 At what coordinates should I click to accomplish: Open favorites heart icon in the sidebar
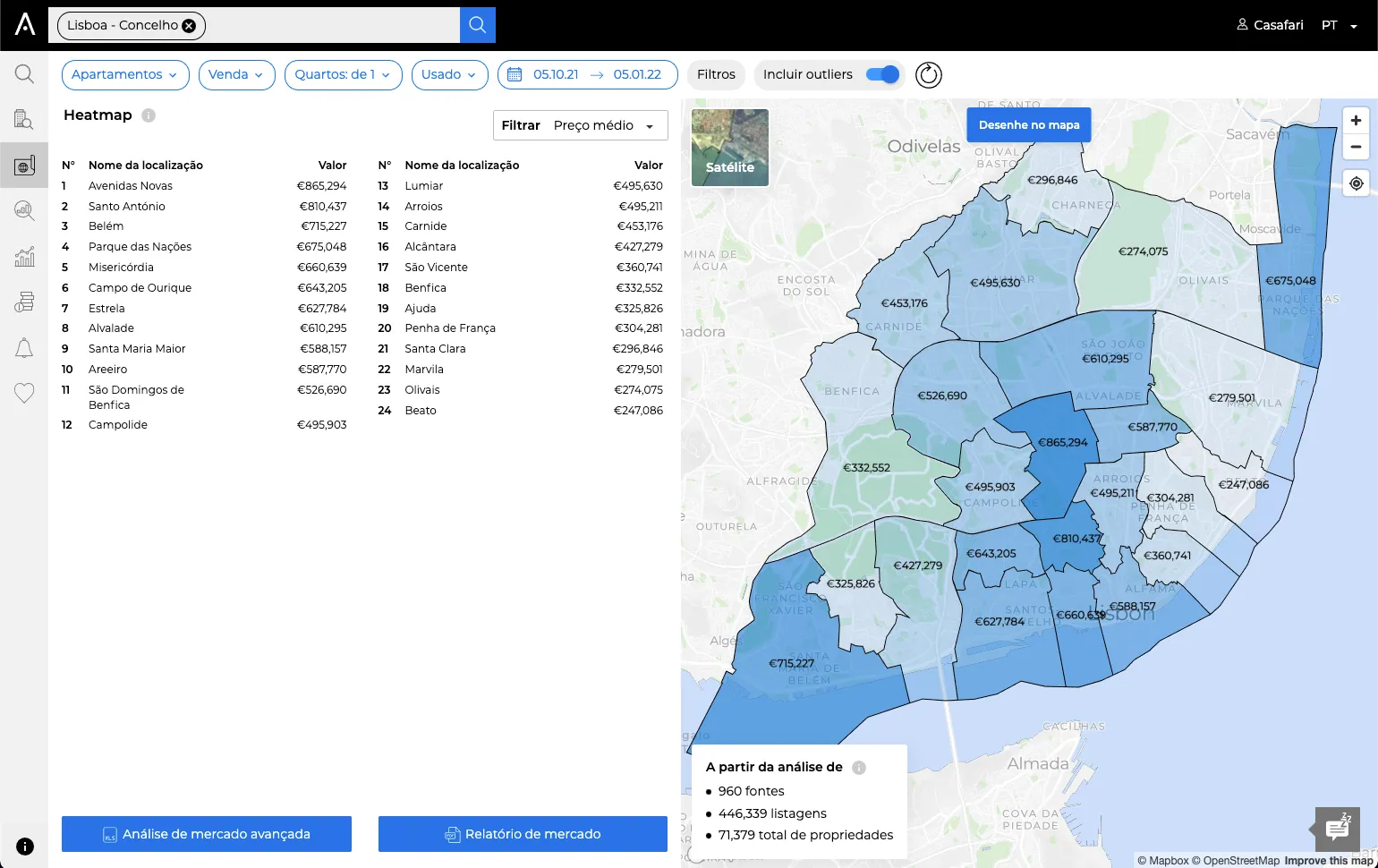24,393
